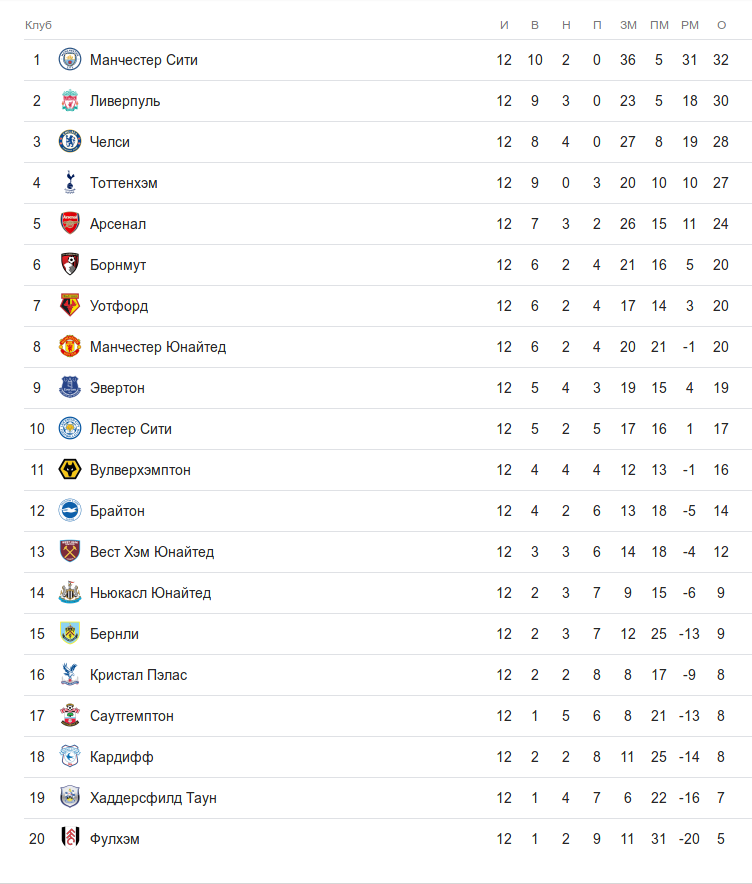
Task: Click the Arsenal cannon crest
Action: tap(69, 224)
